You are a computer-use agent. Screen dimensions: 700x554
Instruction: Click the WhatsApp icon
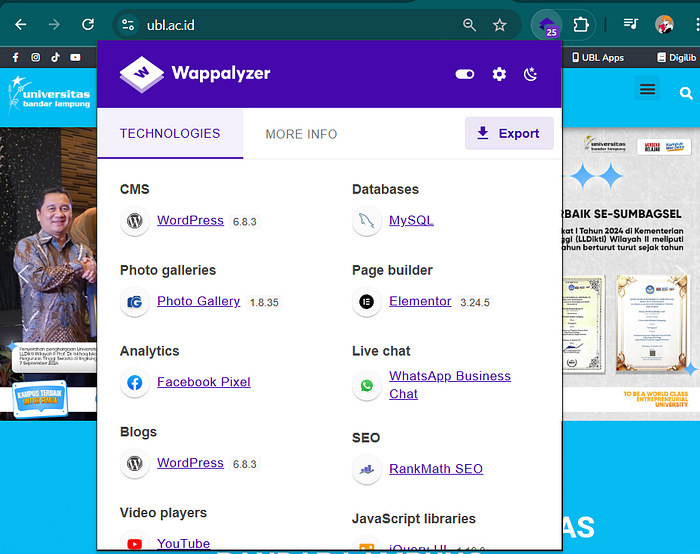(x=367, y=385)
